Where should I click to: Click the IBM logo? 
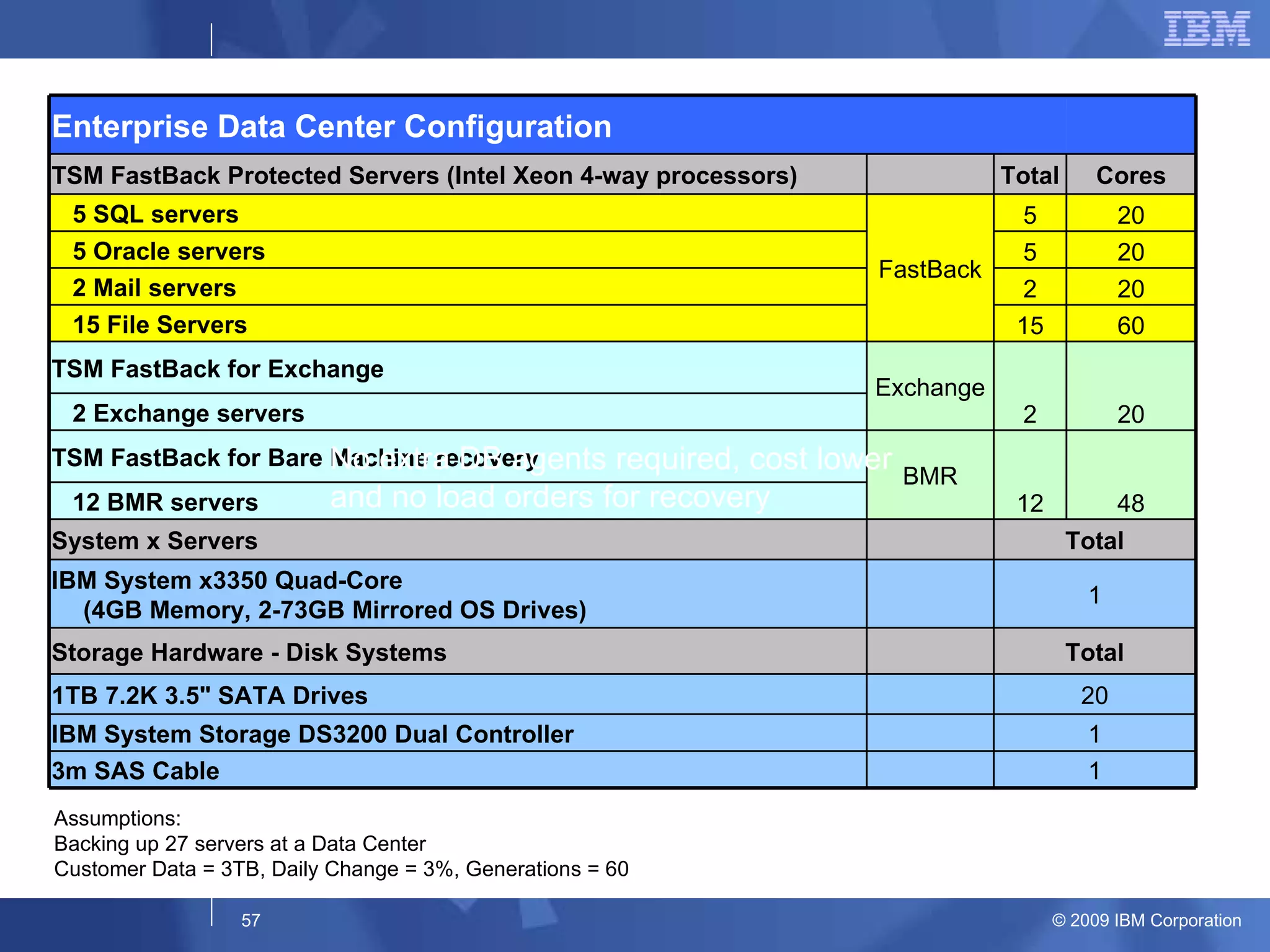tap(1207, 29)
